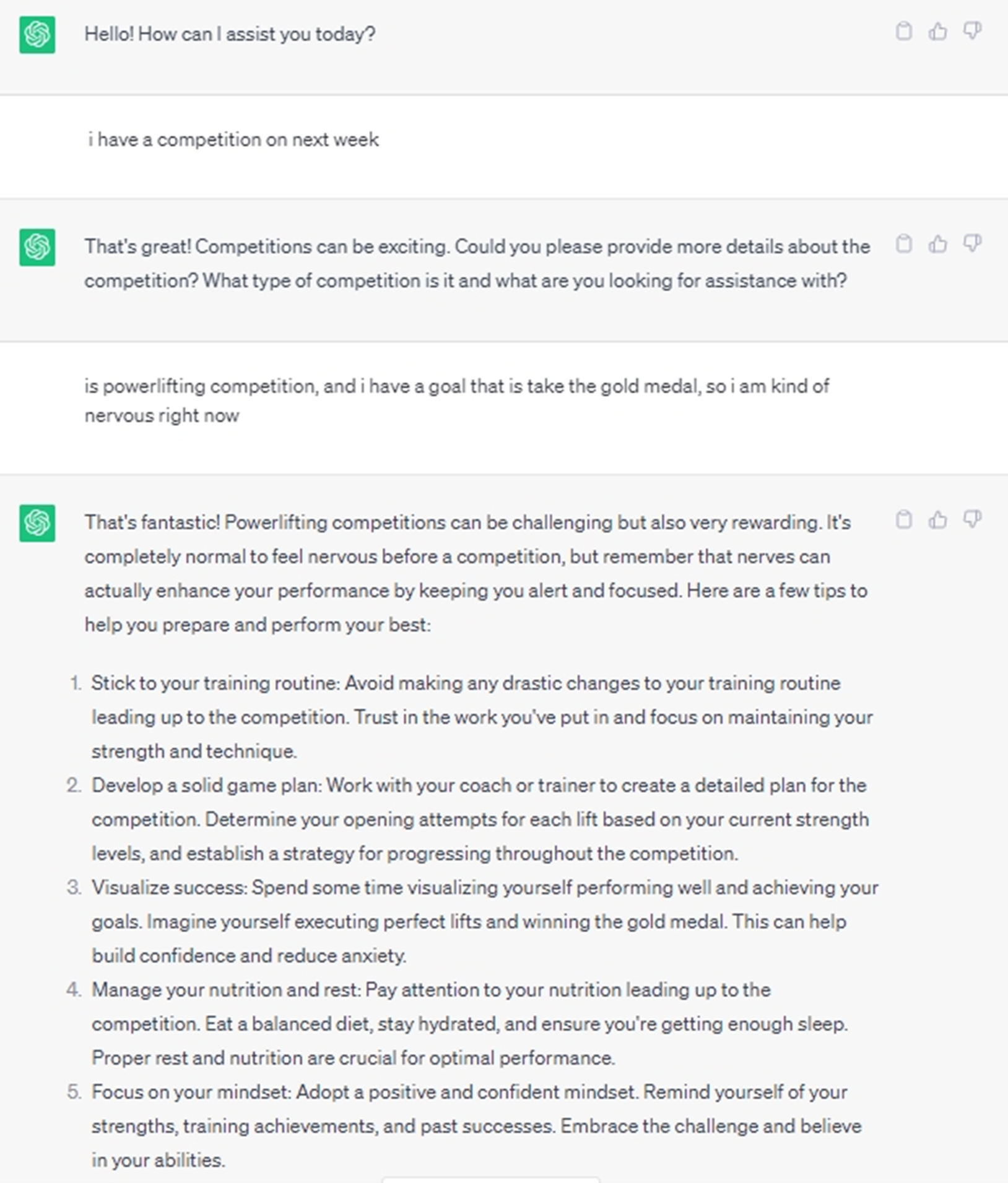Image resolution: width=1008 pixels, height=1183 pixels.
Task: Give thumbs down to the greeting message
Action: (x=972, y=31)
